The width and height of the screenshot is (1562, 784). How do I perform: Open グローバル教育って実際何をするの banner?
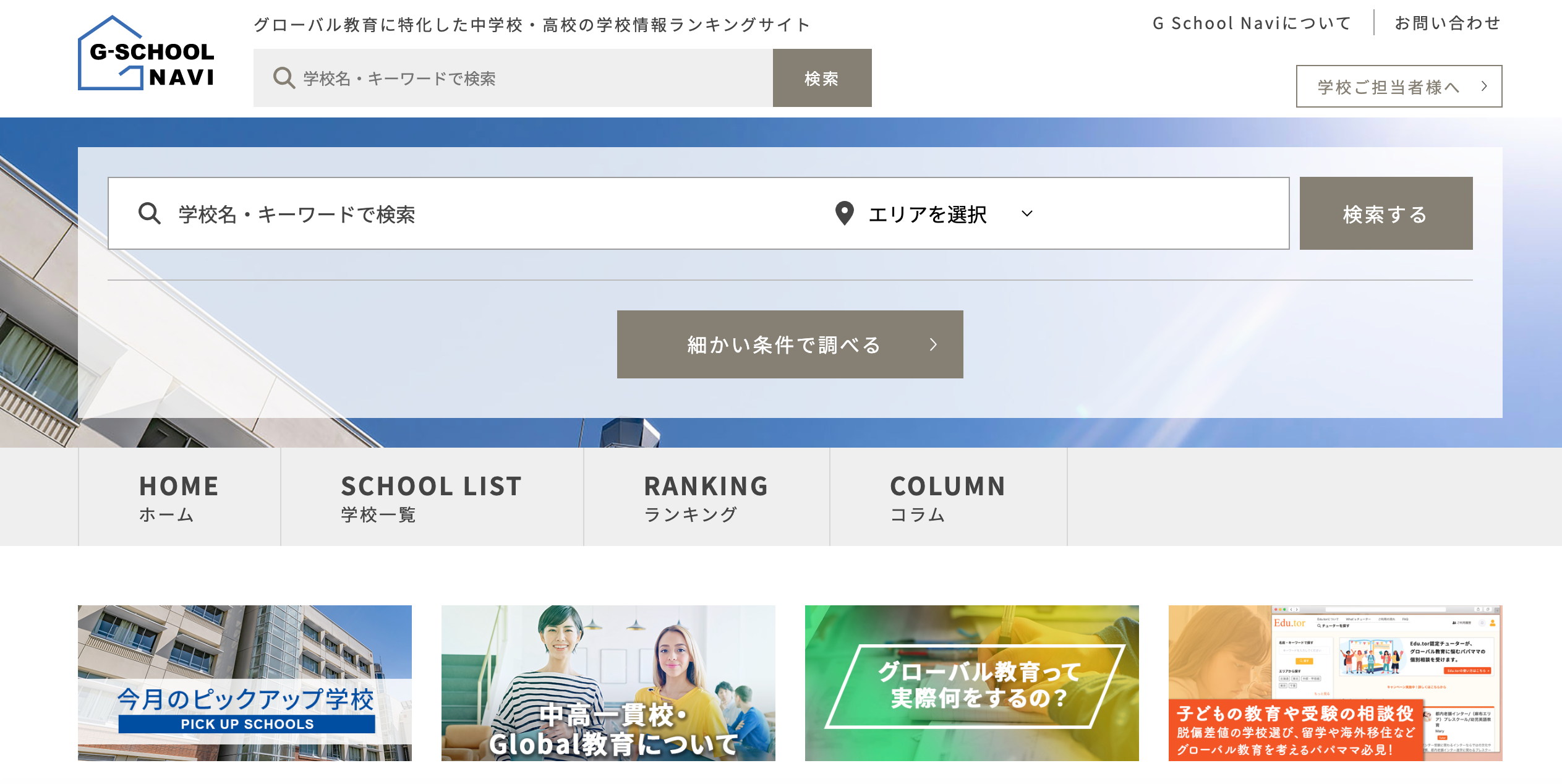pyautogui.click(x=971, y=683)
